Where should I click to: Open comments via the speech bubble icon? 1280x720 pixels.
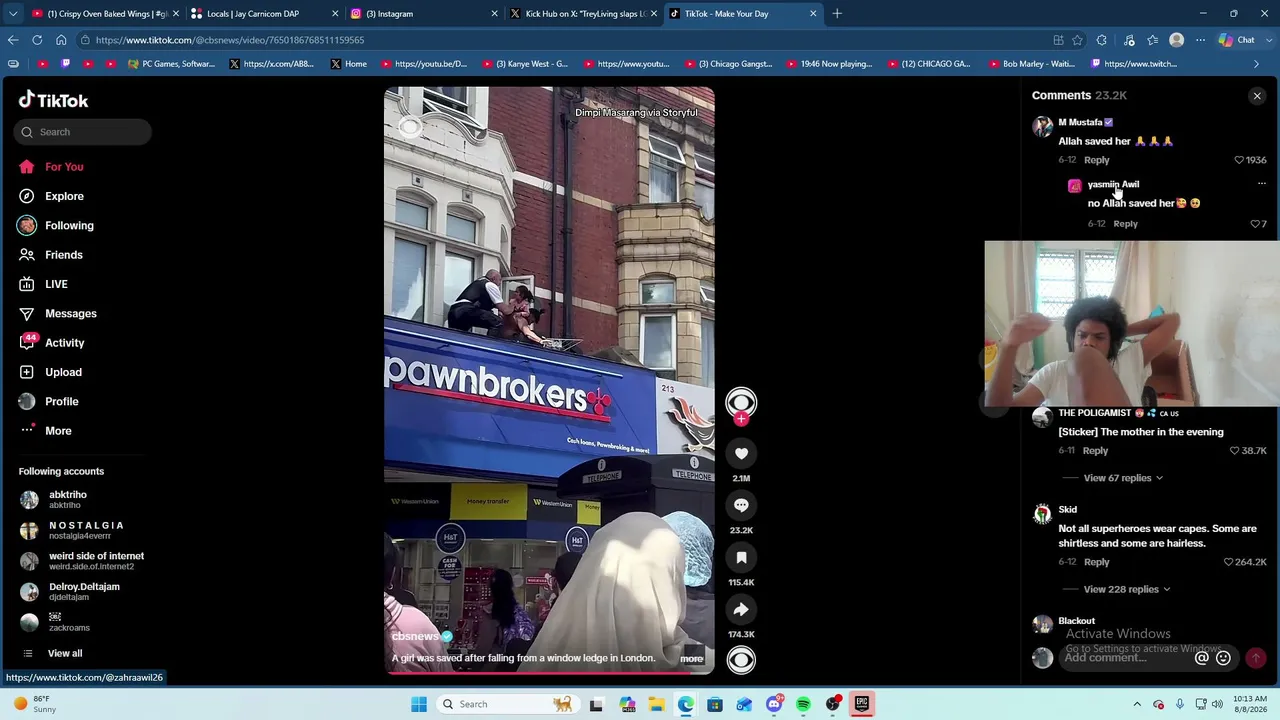pos(741,506)
